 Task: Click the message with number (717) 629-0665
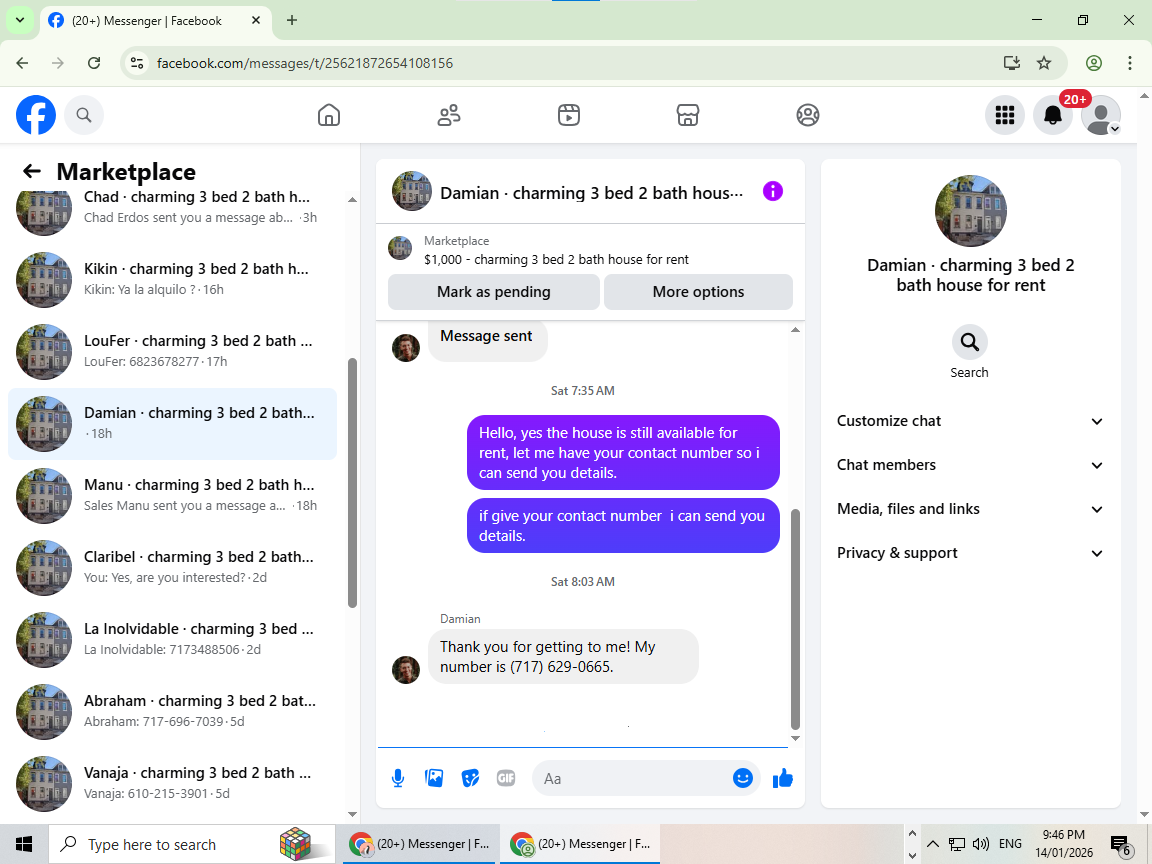(x=563, y=657)
